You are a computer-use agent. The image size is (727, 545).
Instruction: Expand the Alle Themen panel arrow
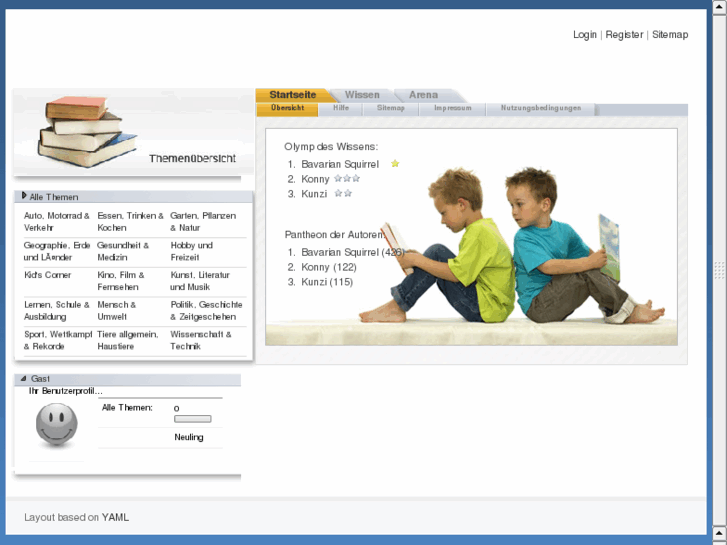click(24, 196)
